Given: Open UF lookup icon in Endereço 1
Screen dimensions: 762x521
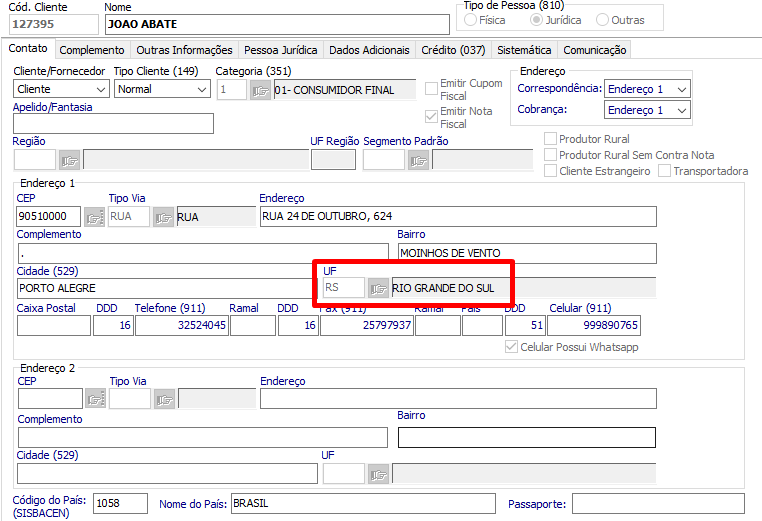Looking at the screenshot, I should click(378, 288).
